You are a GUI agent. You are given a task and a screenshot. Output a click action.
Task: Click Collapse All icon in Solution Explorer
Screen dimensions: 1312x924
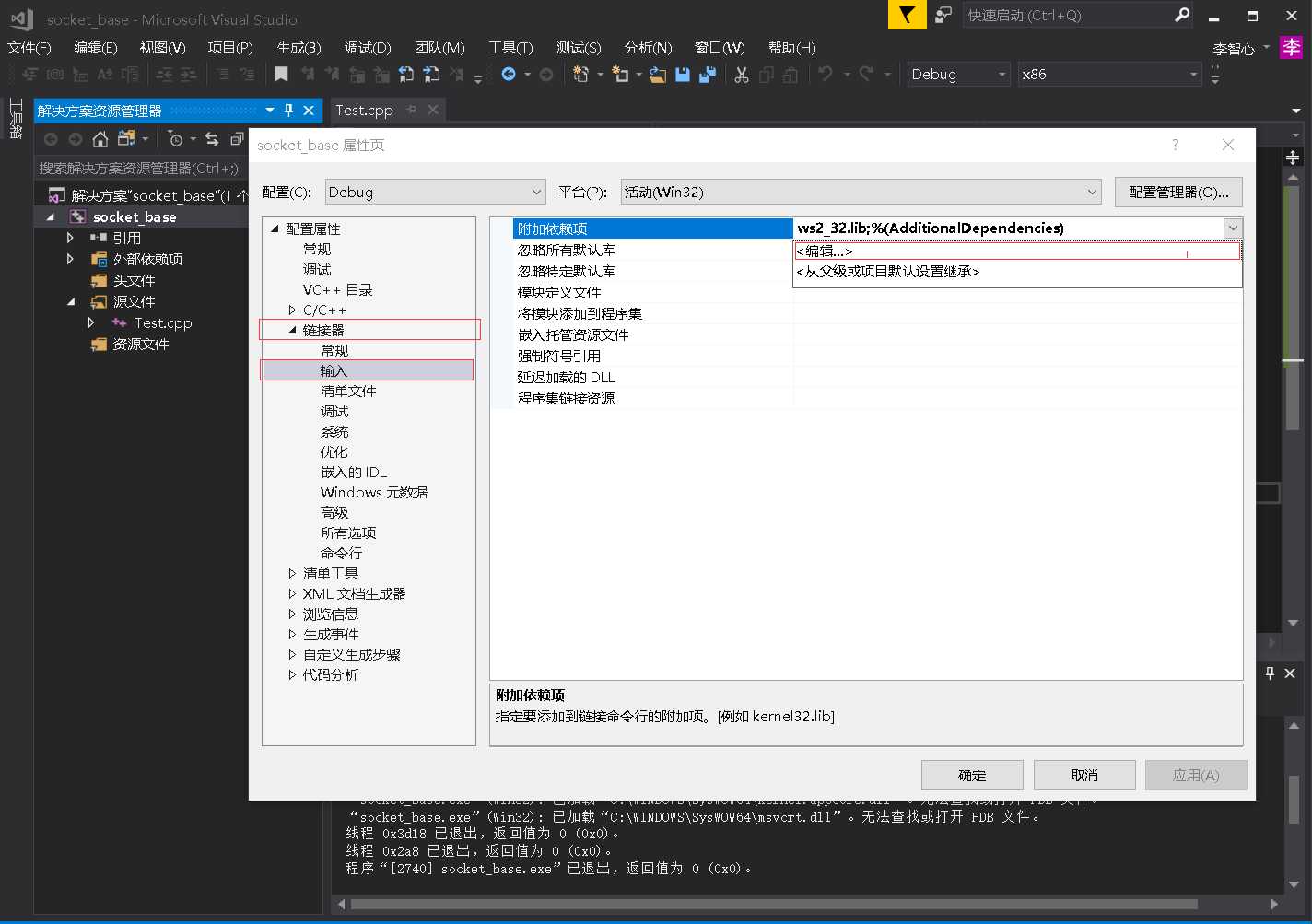click(x=237, y=139)
